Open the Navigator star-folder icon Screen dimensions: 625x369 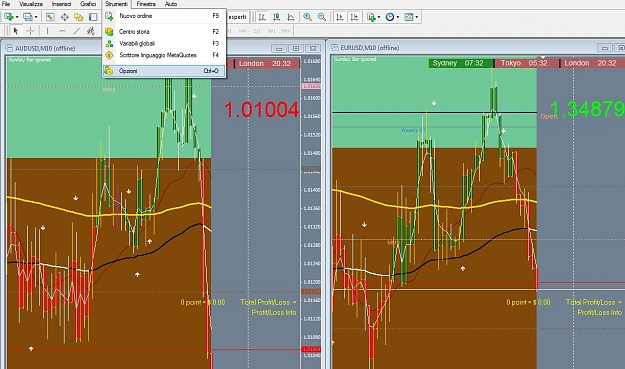(x=79, y=17)
